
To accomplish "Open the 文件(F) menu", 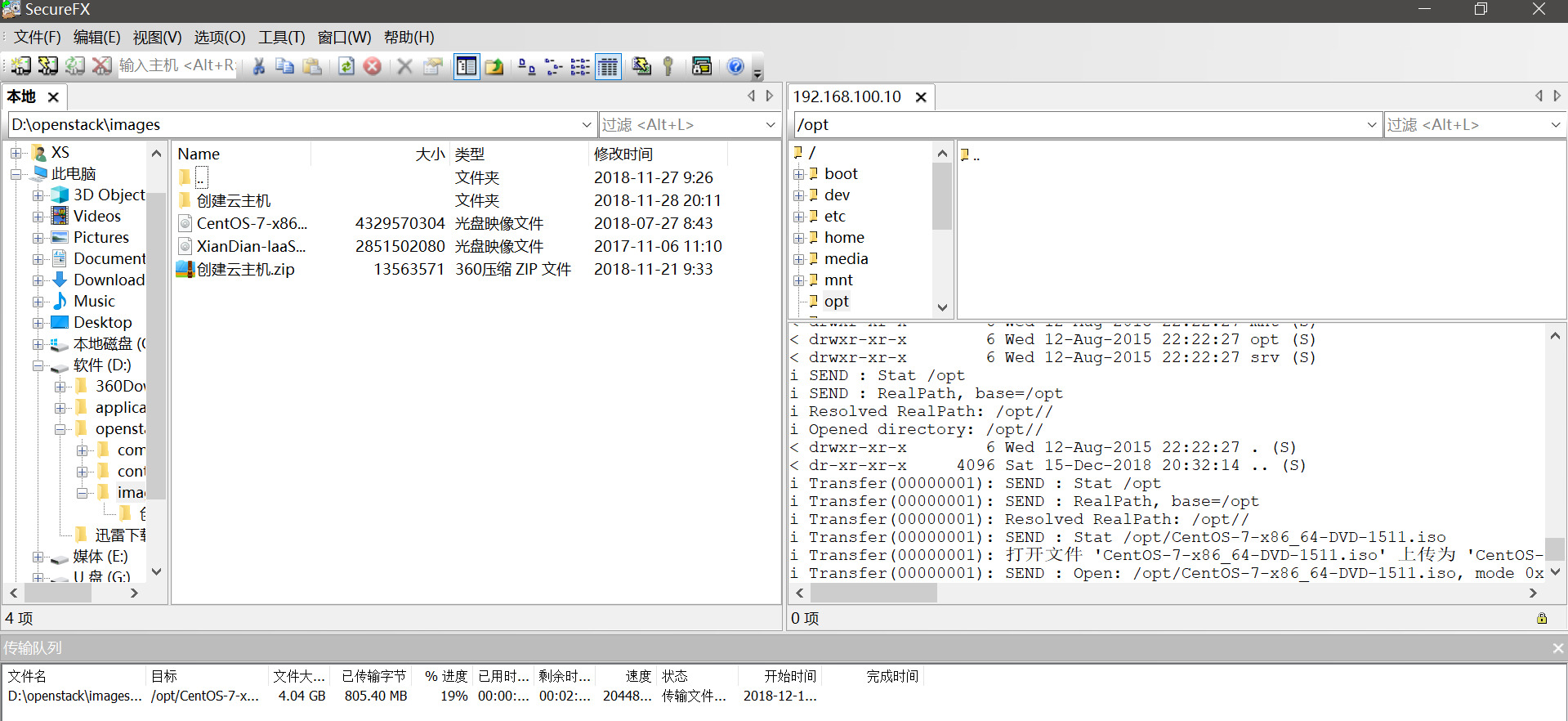I will (x=37, y=37).
